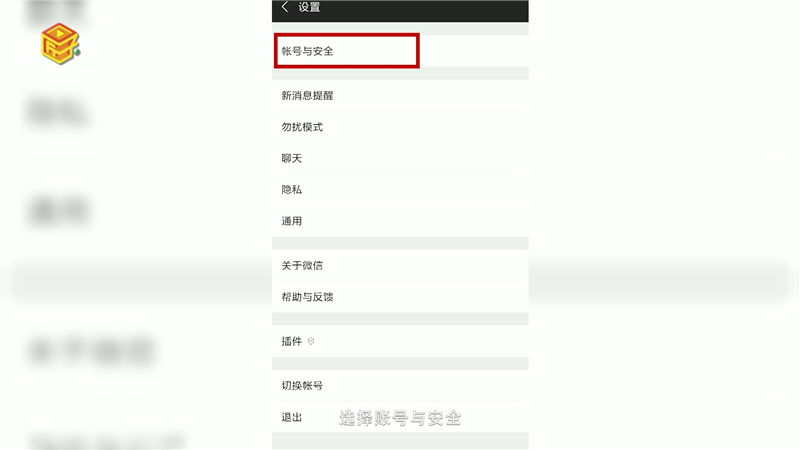
Task: Click the gray divider above 切换帐号
Action: [x=400, y=363]
